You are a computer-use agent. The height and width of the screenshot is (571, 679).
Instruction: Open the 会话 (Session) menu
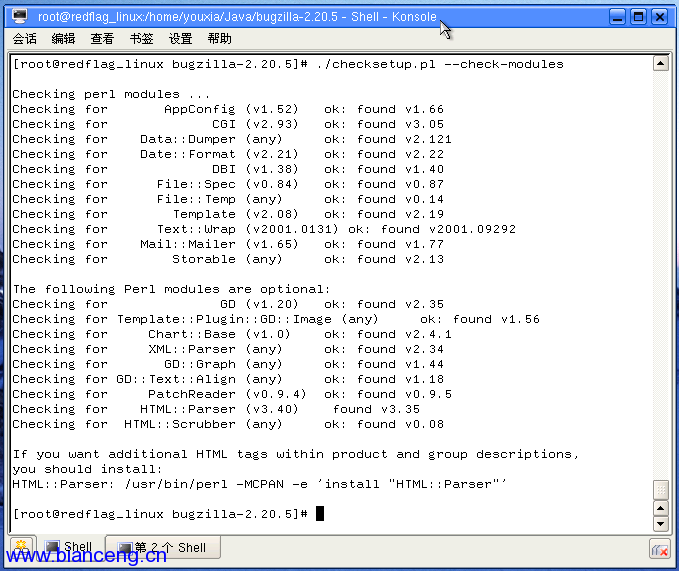25,39
